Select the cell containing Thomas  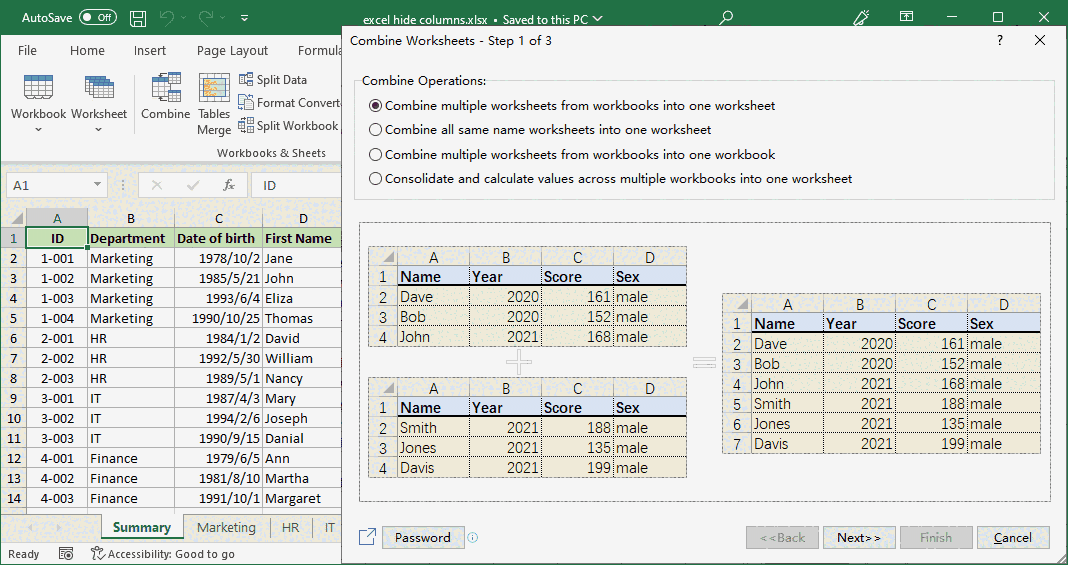pos(302,319)
